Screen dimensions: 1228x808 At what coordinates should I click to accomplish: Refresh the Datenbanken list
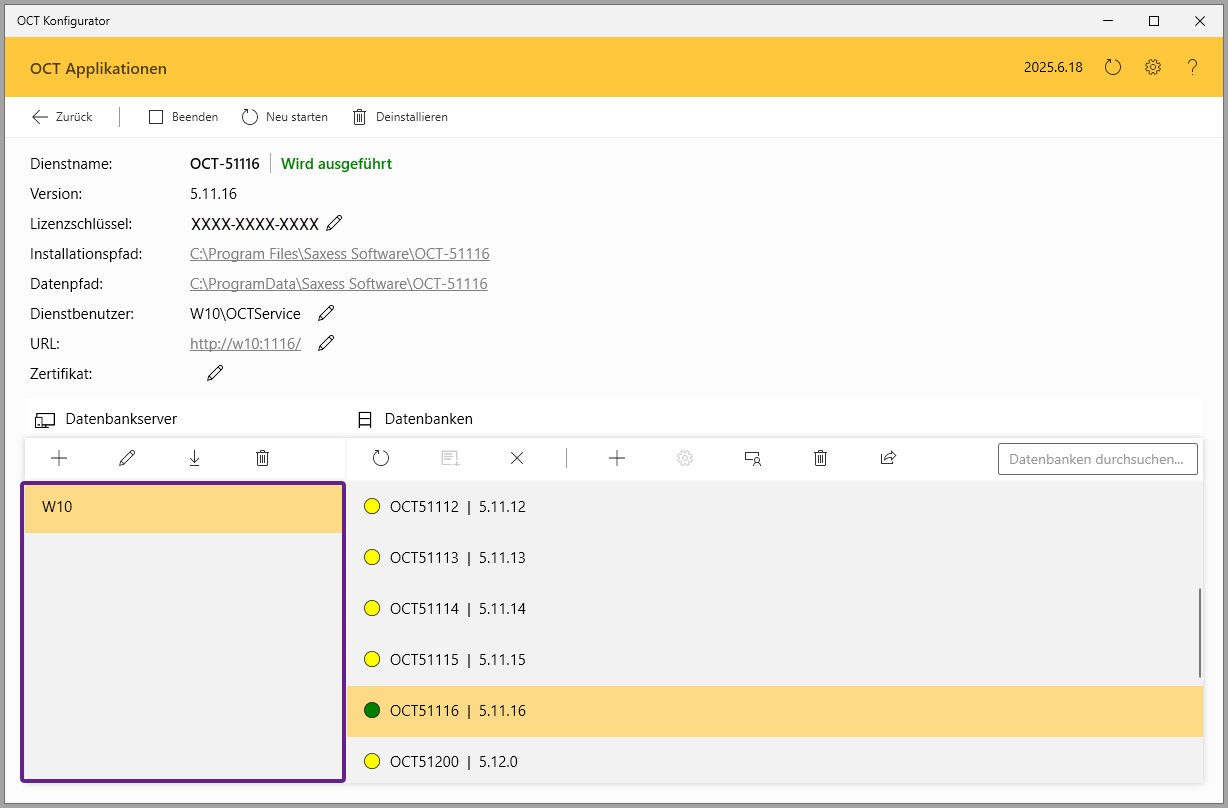(381, 458)
